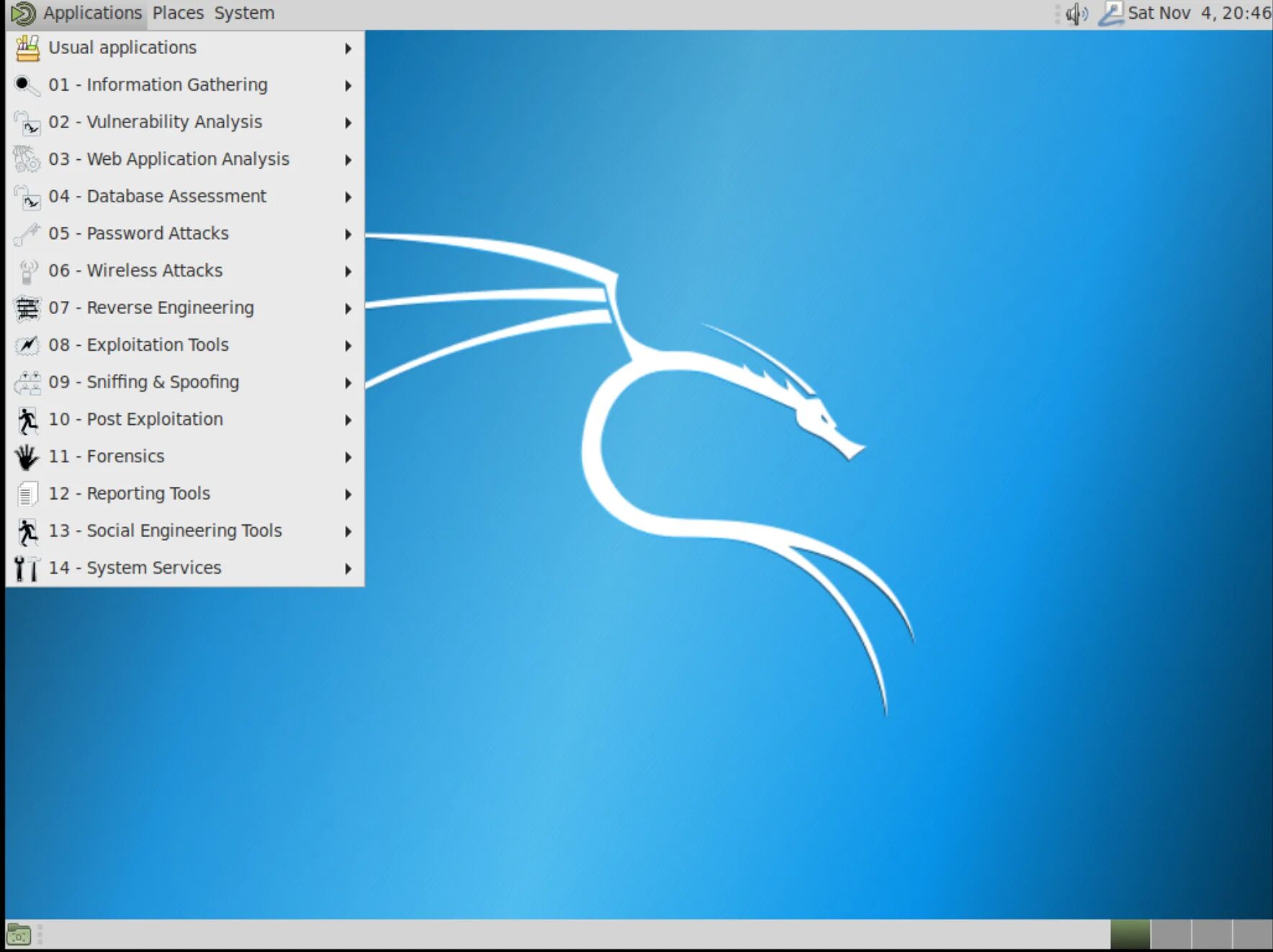
Task: Open the System menu
Action: point(244,13)
